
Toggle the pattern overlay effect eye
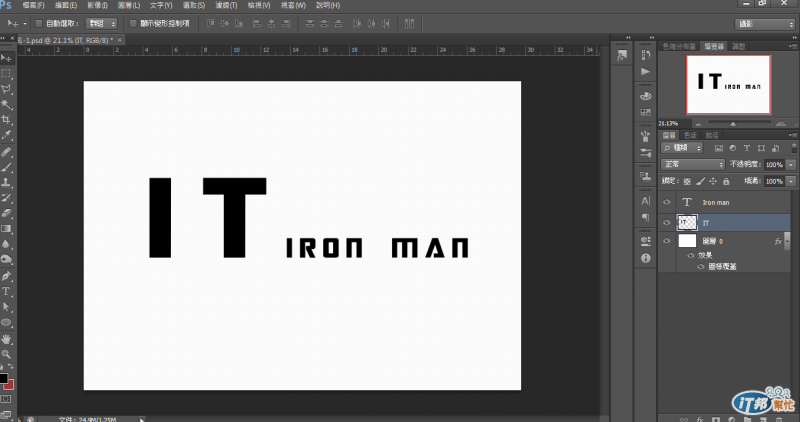coord(701,266)
